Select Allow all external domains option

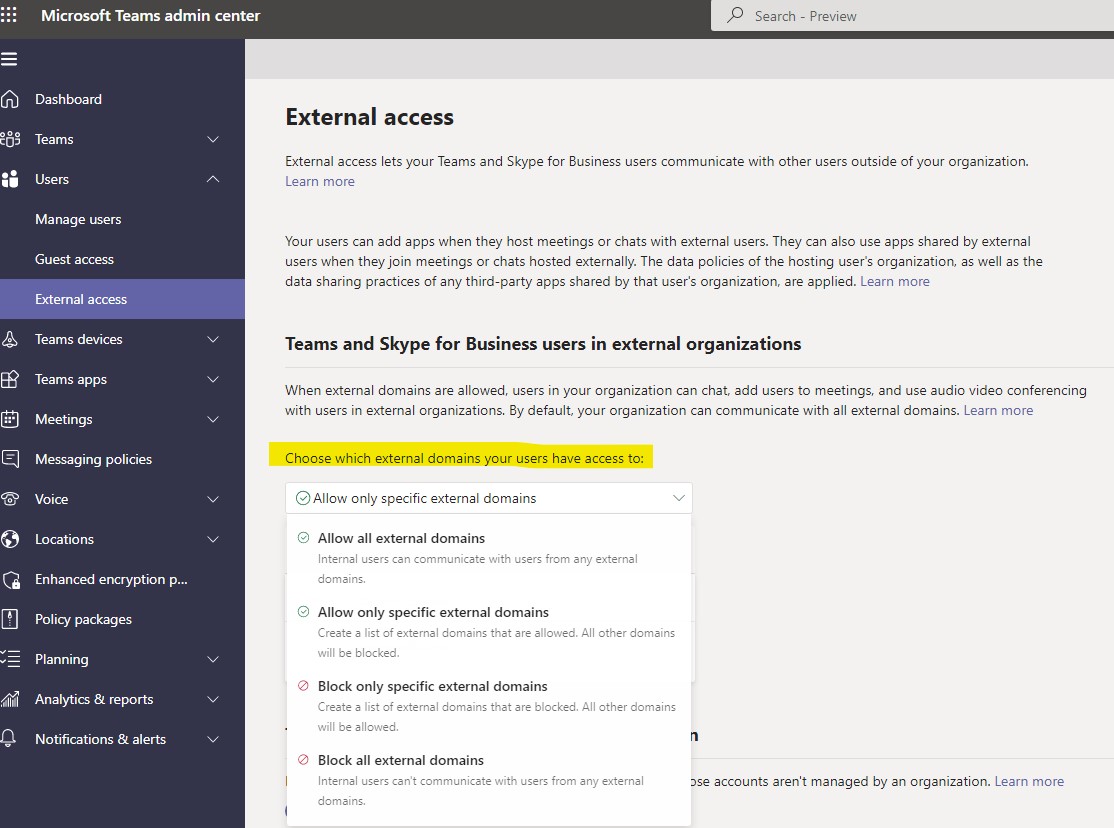pyautogui.click(x=488, y=558)
